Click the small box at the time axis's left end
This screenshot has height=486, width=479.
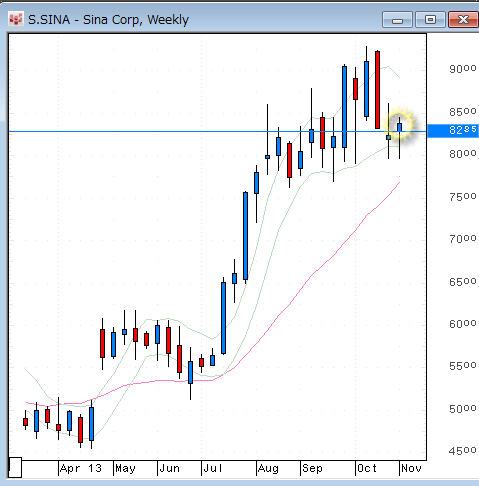(15, 467)
